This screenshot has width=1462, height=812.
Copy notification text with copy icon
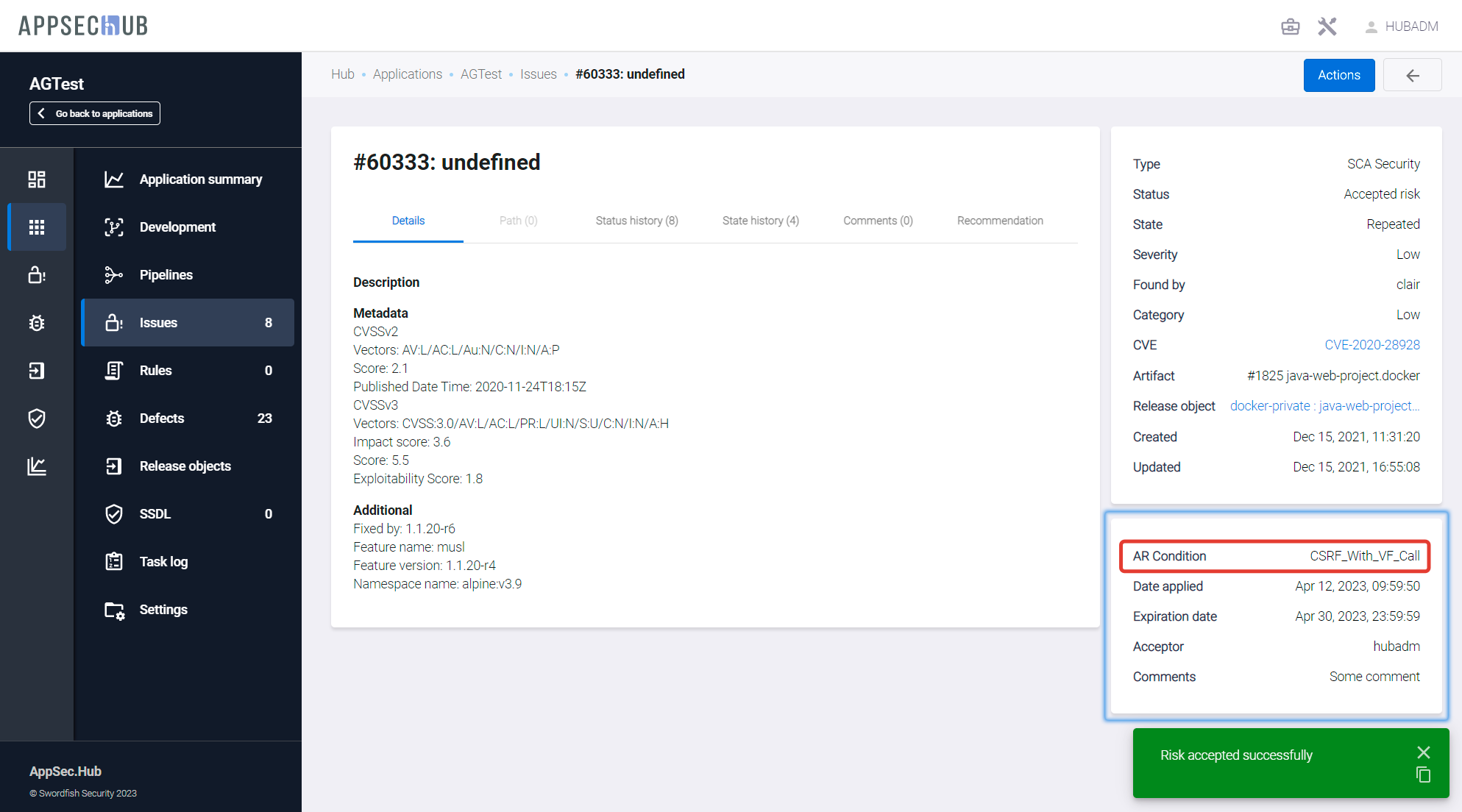(x=1423, y=774)
